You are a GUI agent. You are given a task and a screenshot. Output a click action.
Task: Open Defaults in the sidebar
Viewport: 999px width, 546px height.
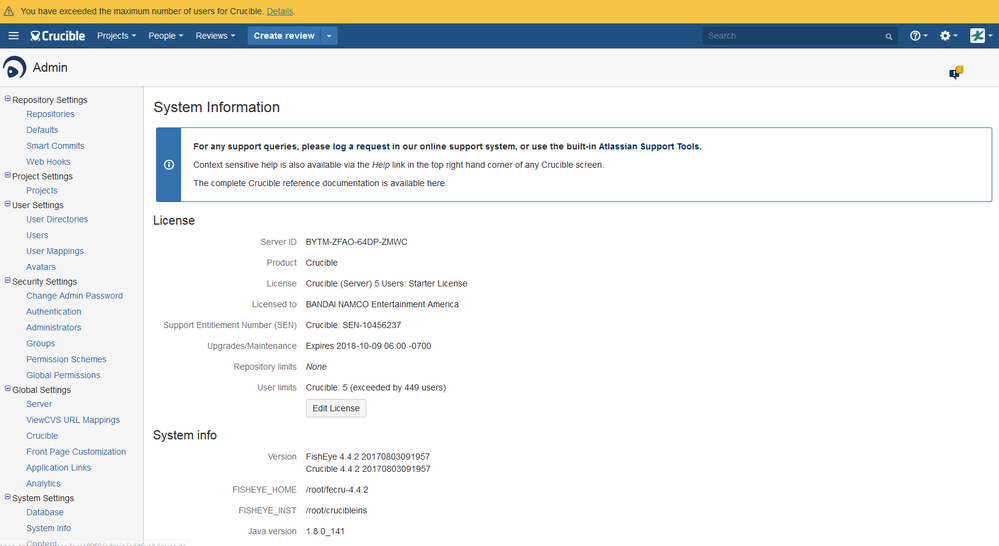[42, 130]
